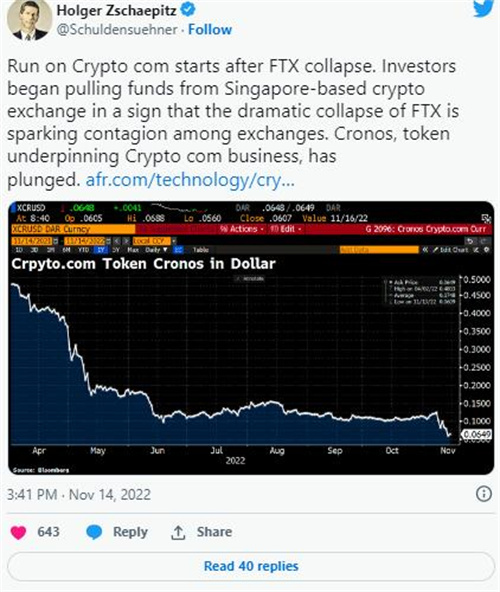The height and width of the screenshot is (592, 500).
Task: Select the YTD range tab
Action: click(x=83, y=250)
